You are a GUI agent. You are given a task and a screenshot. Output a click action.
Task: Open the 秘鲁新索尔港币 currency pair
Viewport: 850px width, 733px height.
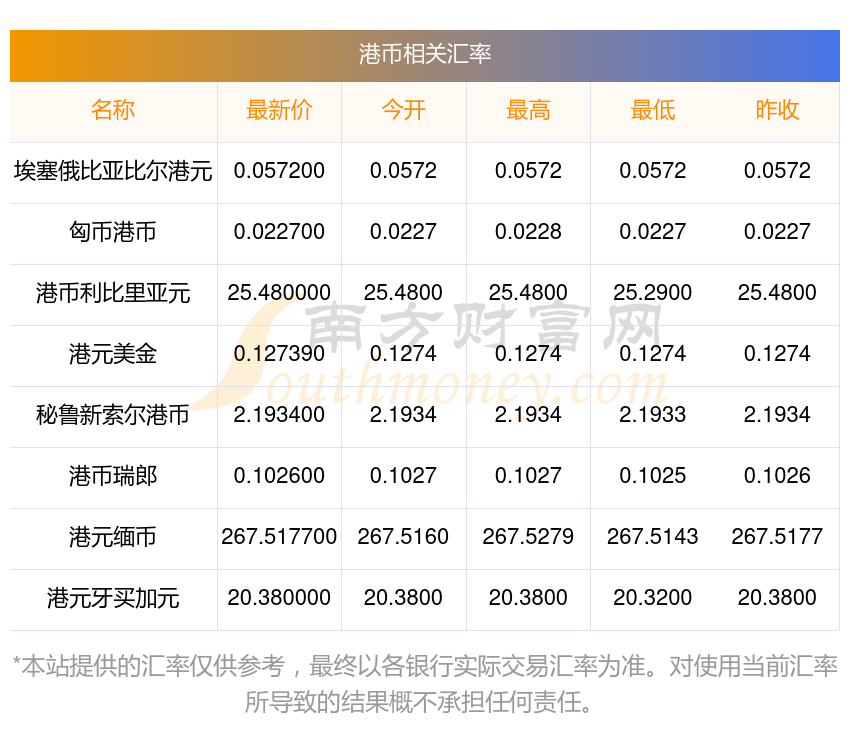point(113,415)
